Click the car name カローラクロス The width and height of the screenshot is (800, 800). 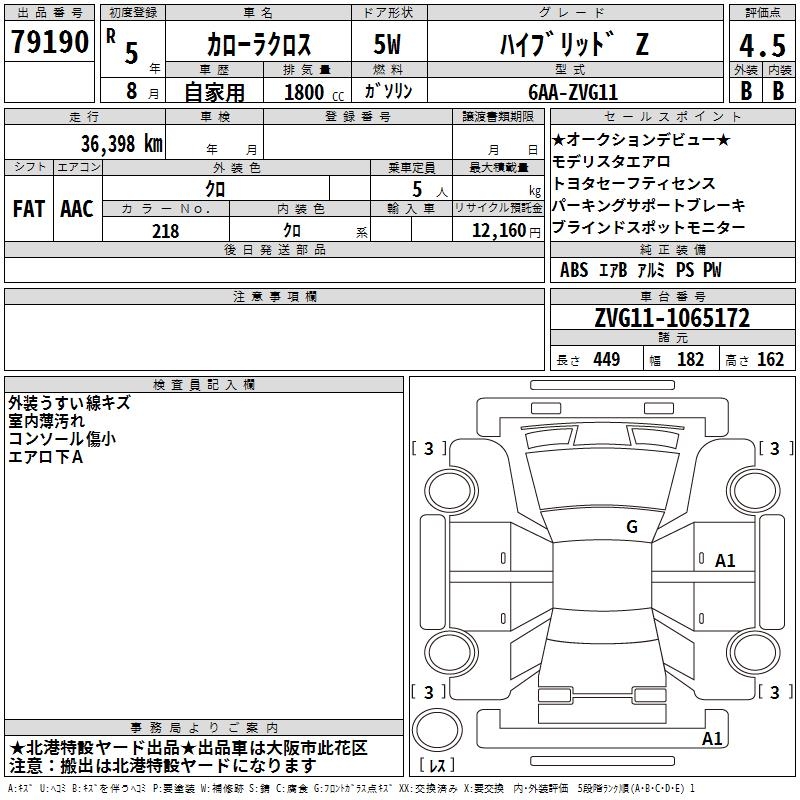pos(258,45)
